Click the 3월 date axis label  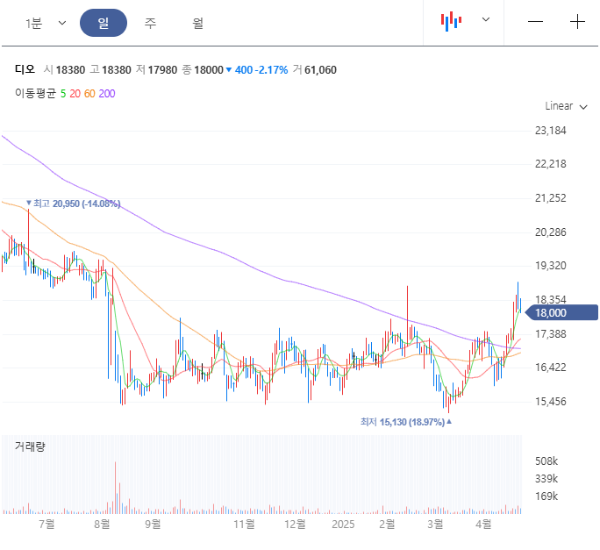click(x=435, y=524)
